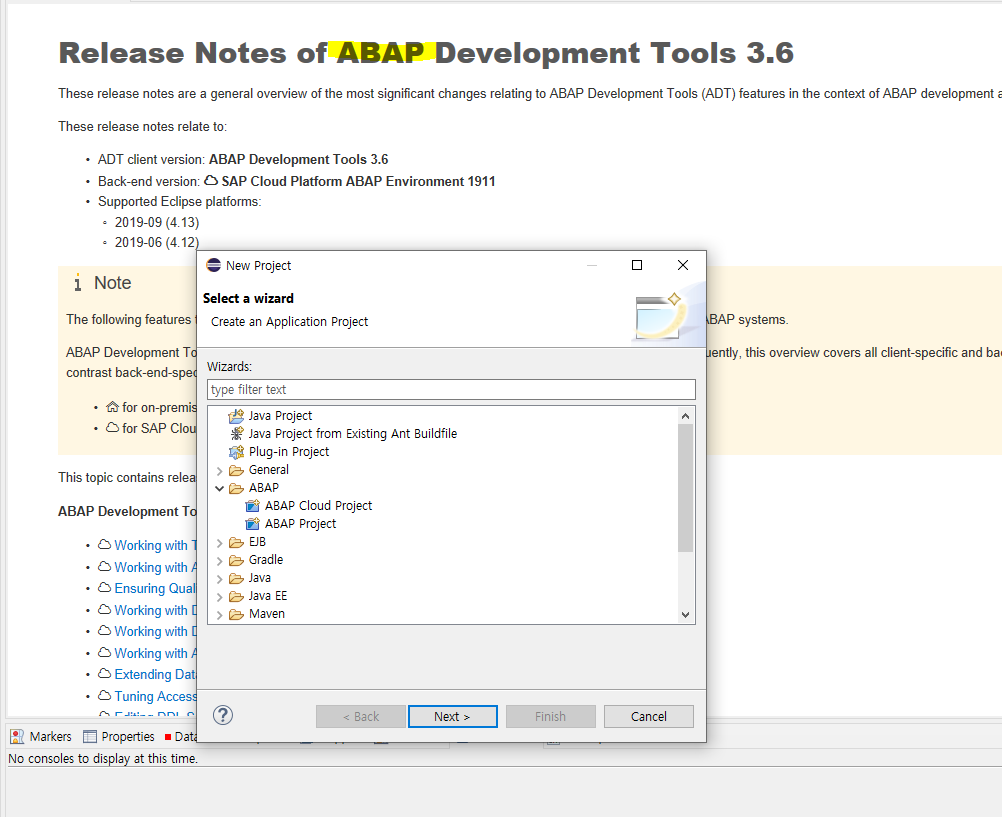This screenshot has height=817, width=1002.
Task: Click the Markers view icon
Action: (x=17, y=736)
